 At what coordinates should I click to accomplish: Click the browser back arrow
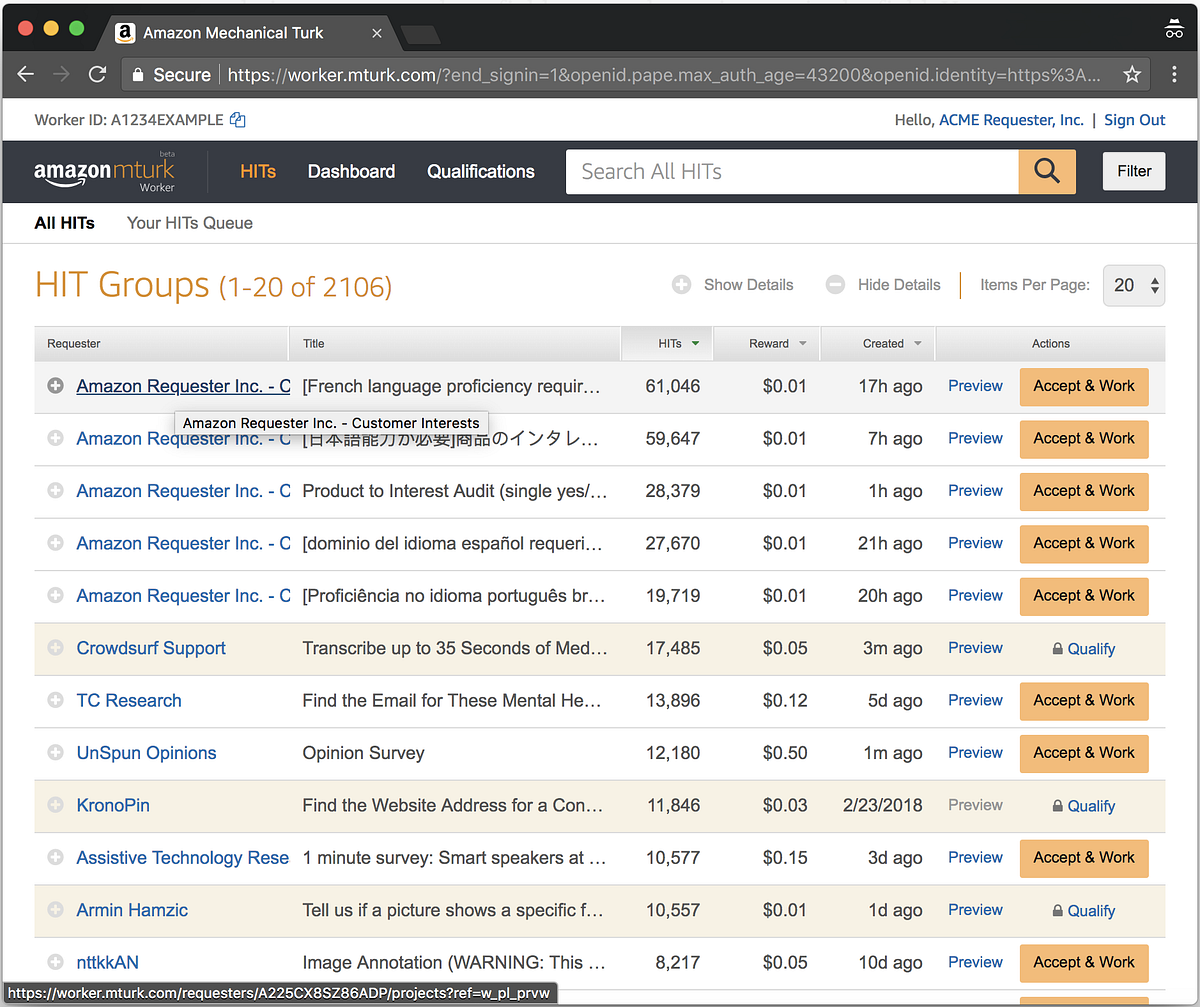coord(25,74)
